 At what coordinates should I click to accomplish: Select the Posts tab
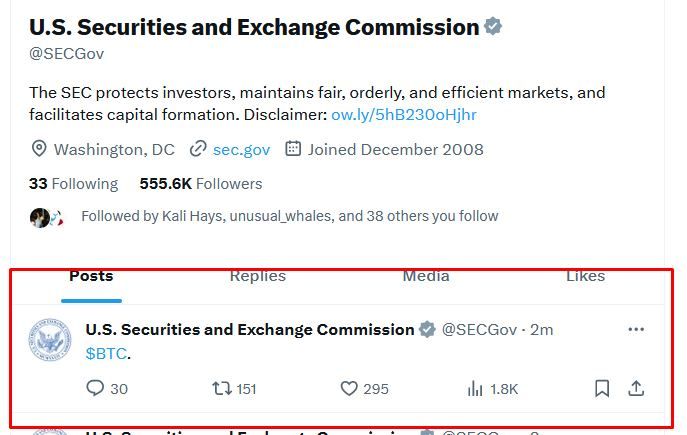point(91,276)
